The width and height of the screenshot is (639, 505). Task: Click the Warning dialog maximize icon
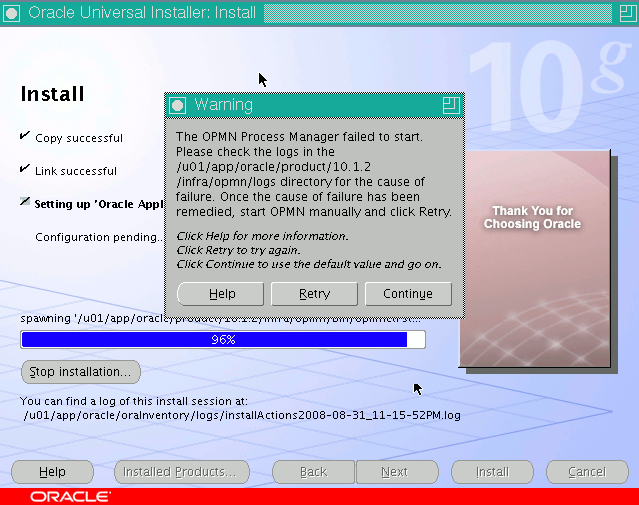point(451,105)
